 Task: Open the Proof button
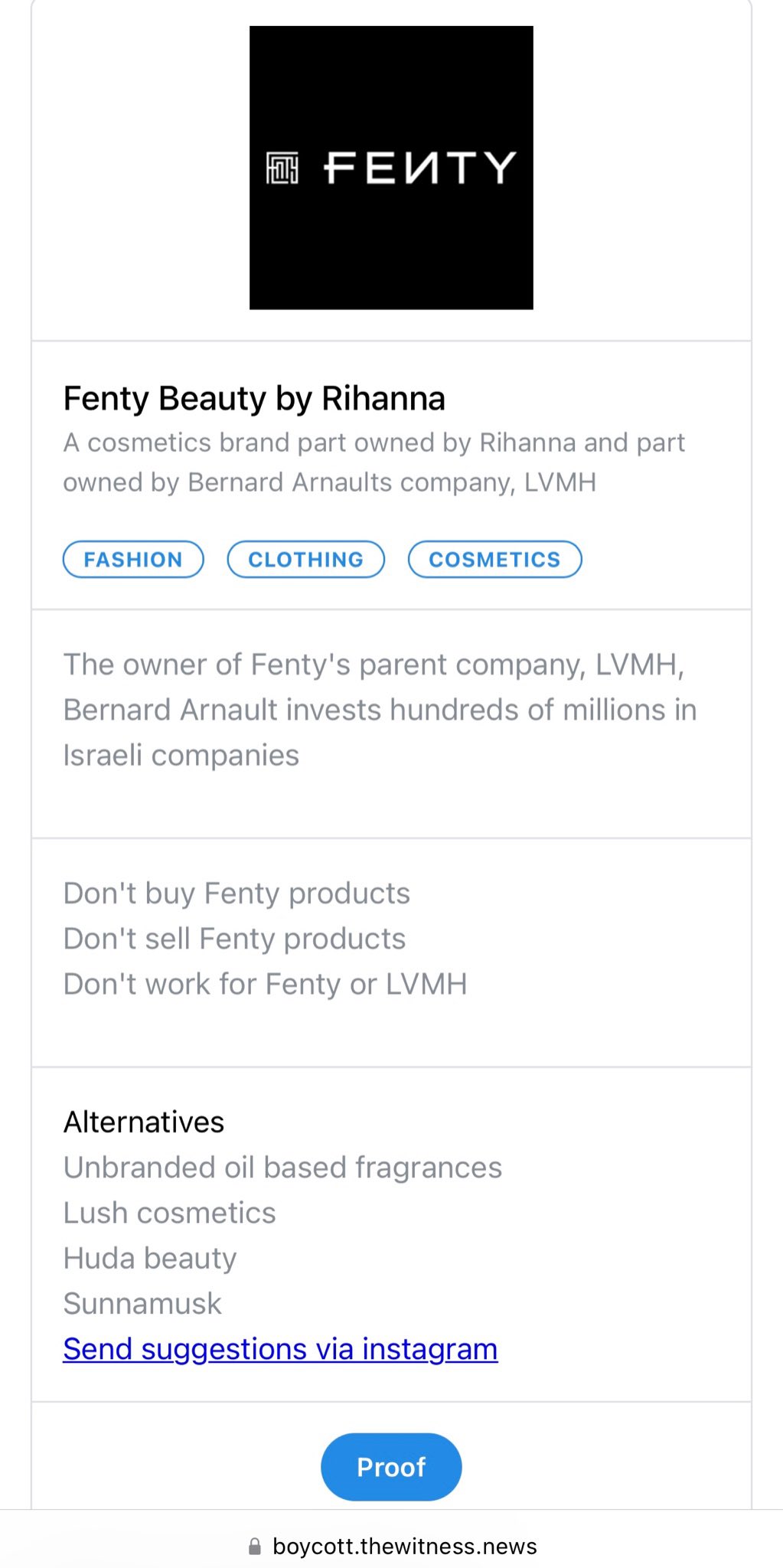[391, 1467]
